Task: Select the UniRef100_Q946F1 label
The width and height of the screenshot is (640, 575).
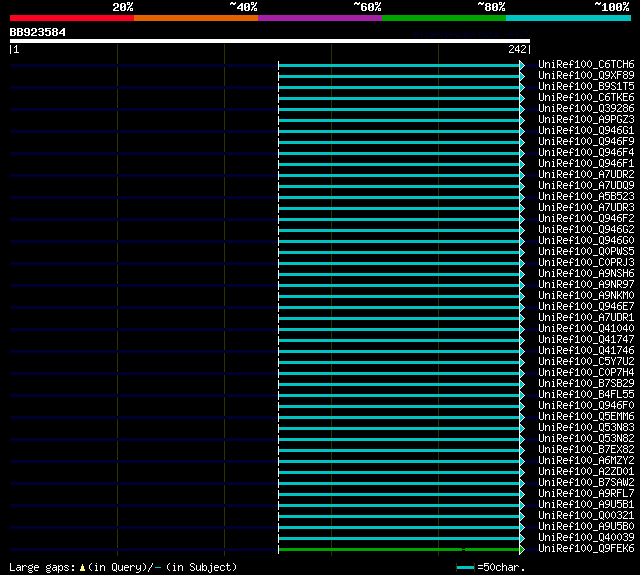Action: coord(586,164)
